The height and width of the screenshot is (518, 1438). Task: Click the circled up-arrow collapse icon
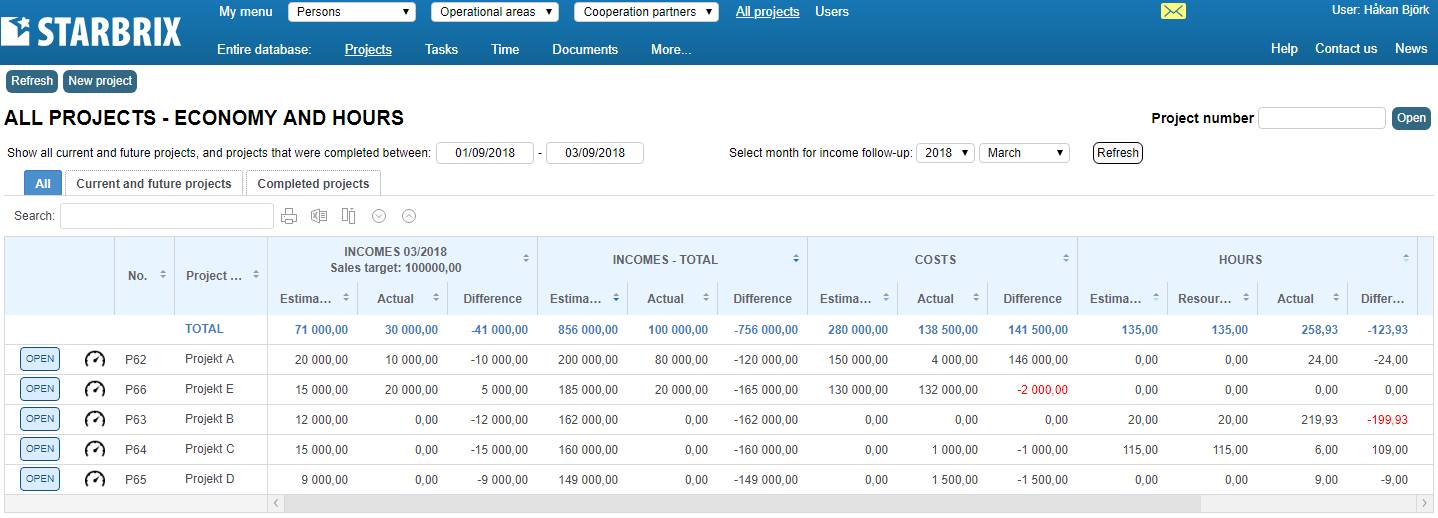pos(409,216)
